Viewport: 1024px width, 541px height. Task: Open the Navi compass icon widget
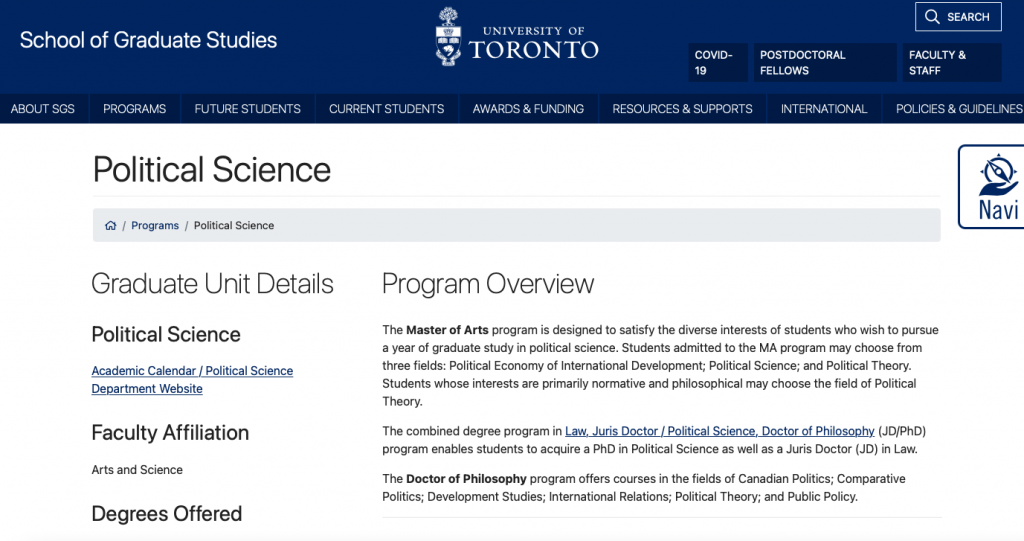(x=997, y=178)
